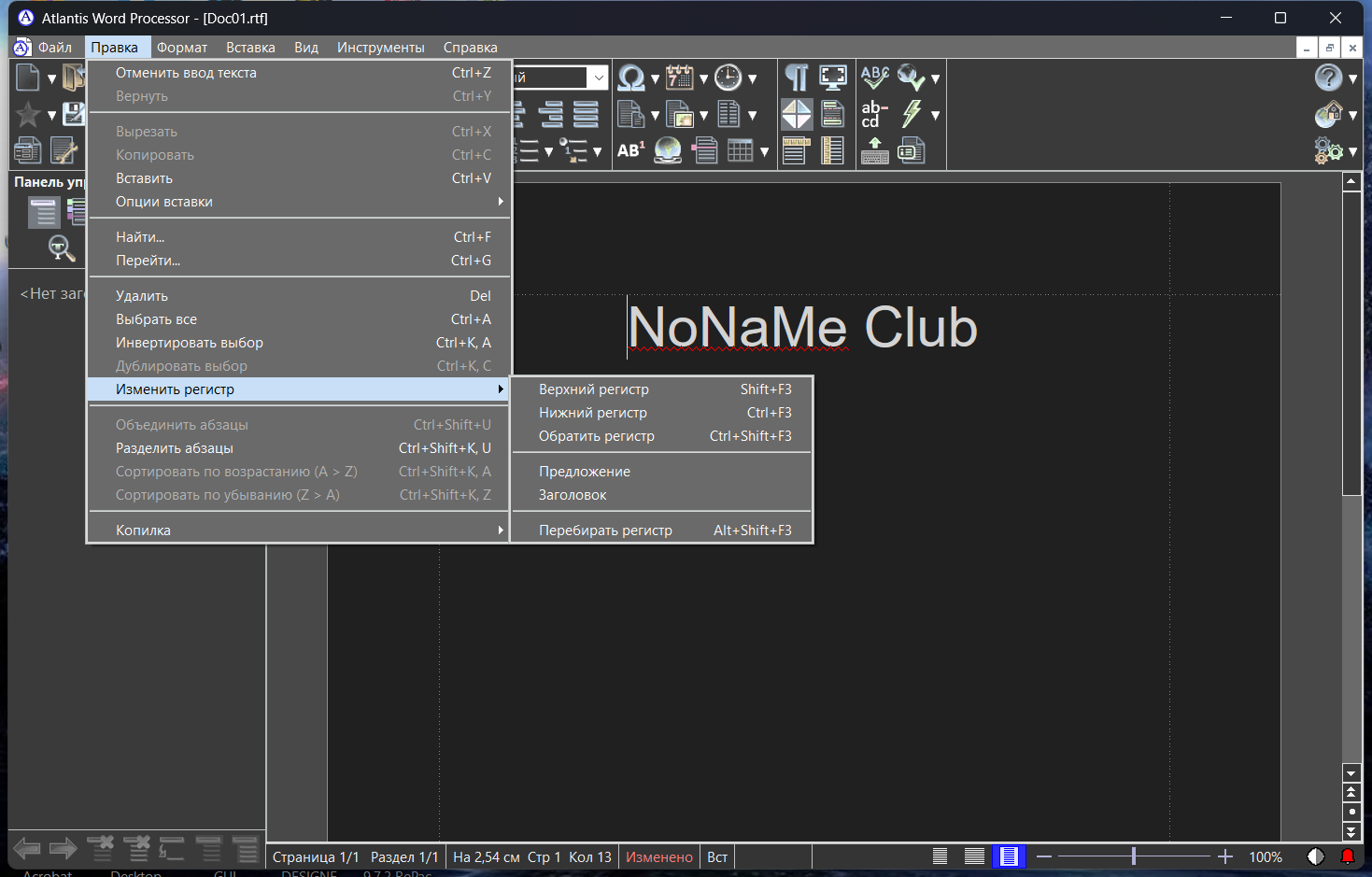The image size is (1372, 877).
Task: Click the ABC spell check icon
Action: [874, 78]
